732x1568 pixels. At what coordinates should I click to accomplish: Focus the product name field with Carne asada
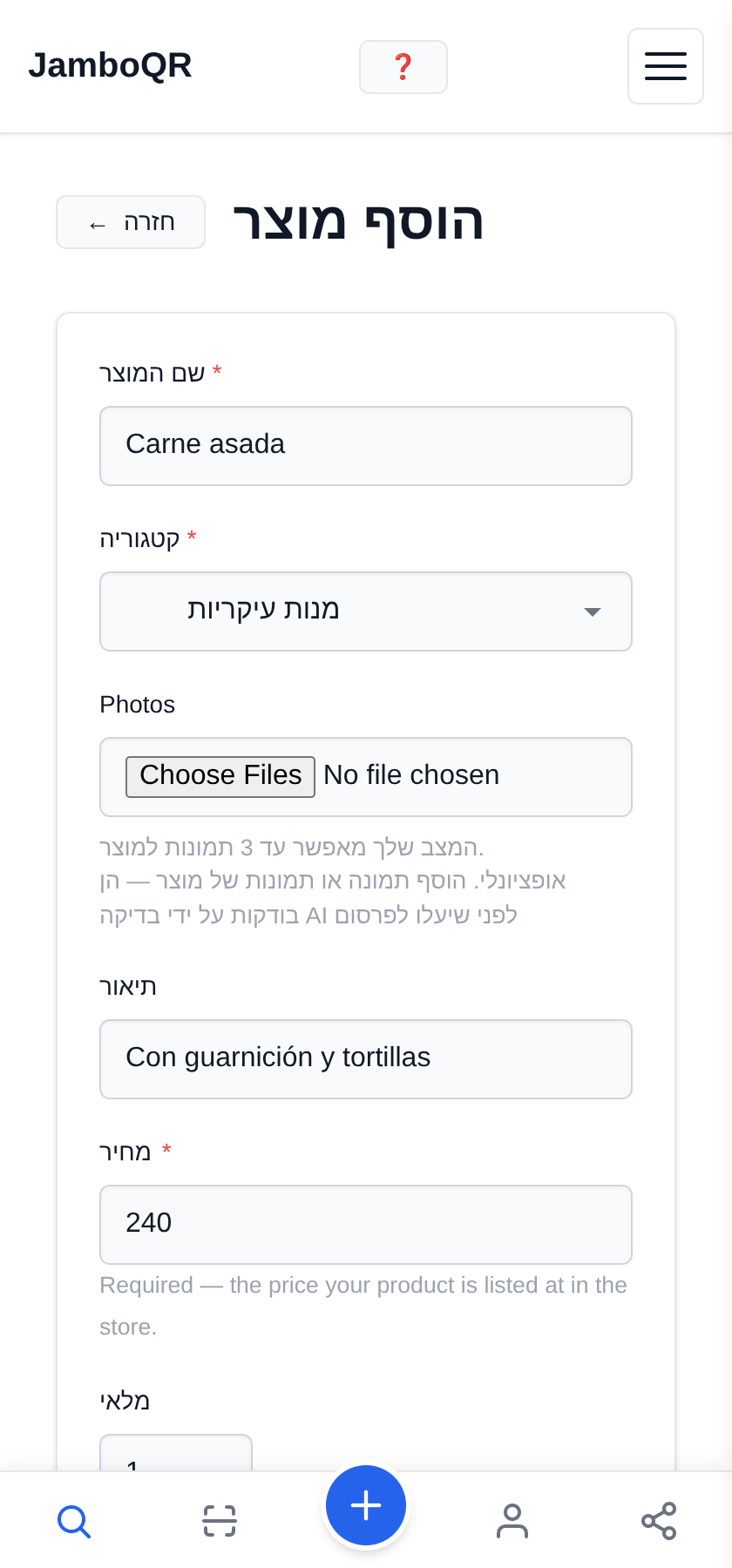pyautogui.click(x=366, y=446)
